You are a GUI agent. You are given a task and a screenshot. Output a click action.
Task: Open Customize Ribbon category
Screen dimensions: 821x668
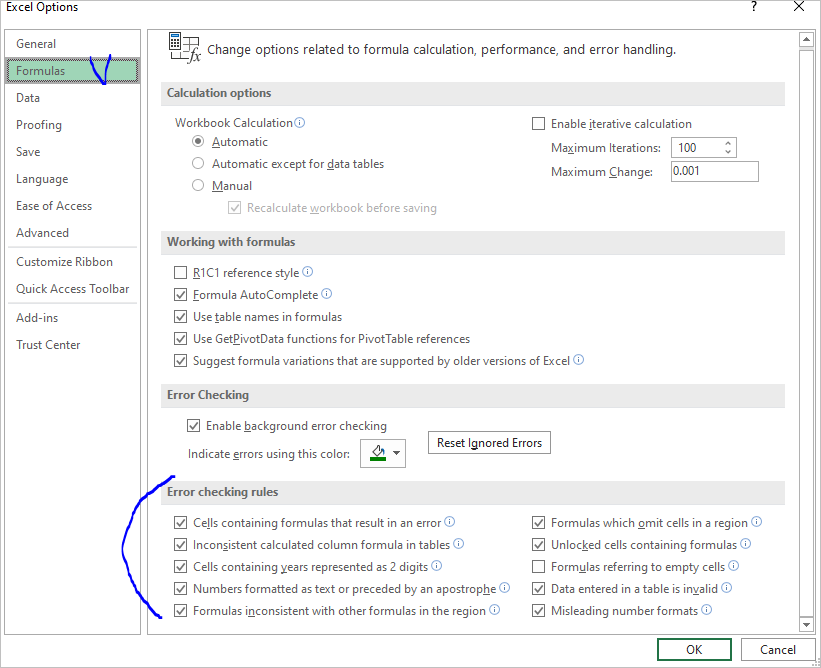click(x=73, y=262)
